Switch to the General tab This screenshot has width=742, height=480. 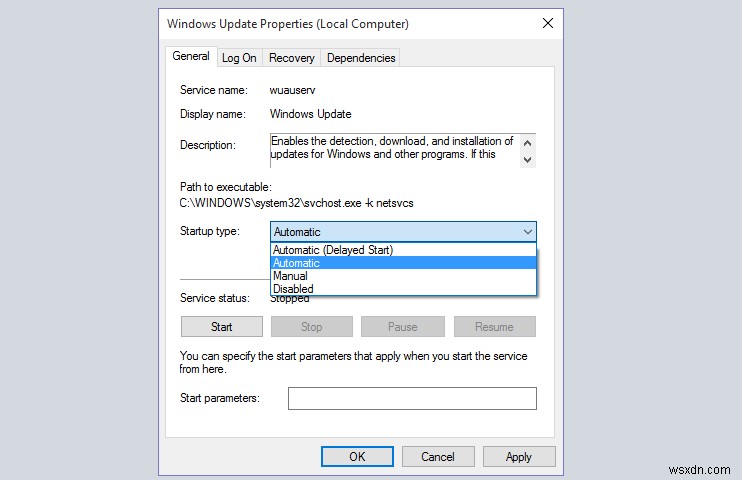(191, 56)
